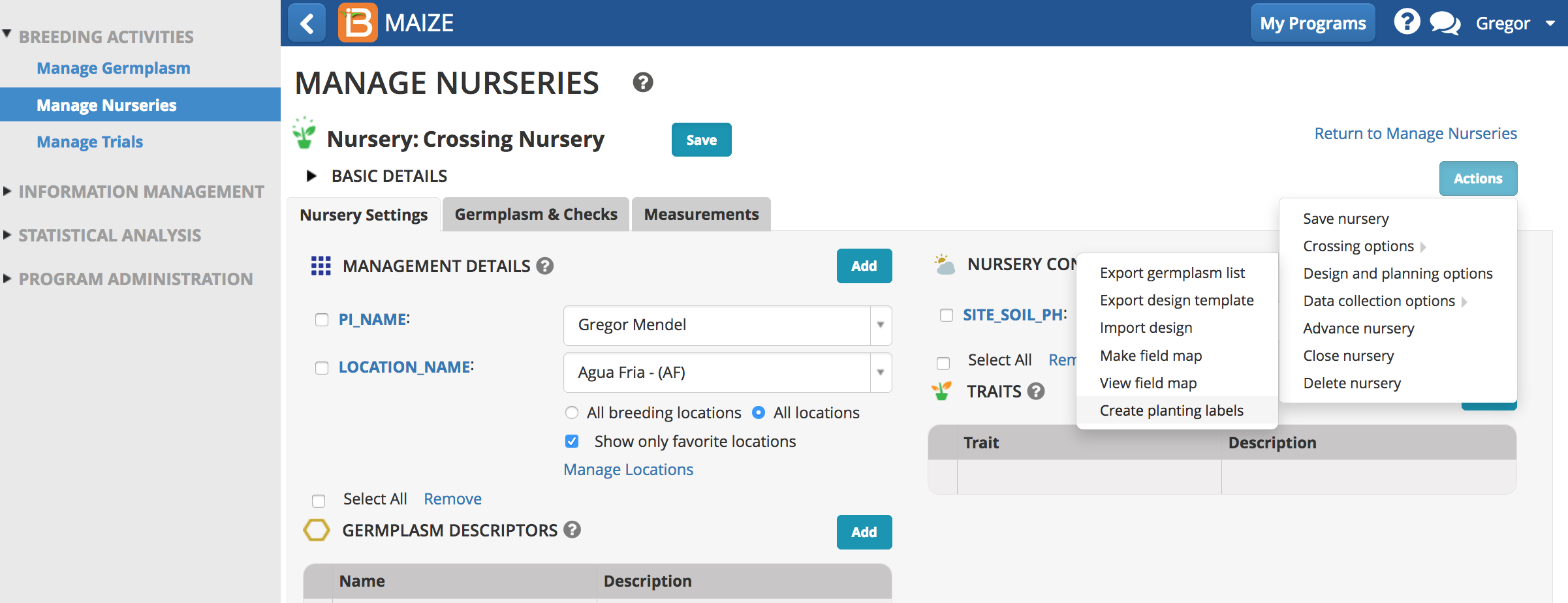Tick the LOCATION_NAME checkbox

322,368
